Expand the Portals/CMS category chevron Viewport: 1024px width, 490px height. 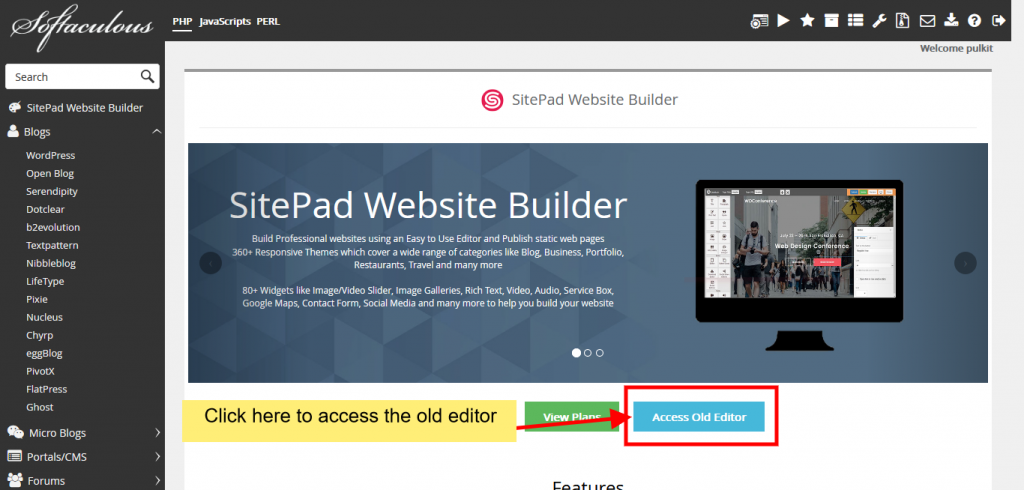[157, 456]
